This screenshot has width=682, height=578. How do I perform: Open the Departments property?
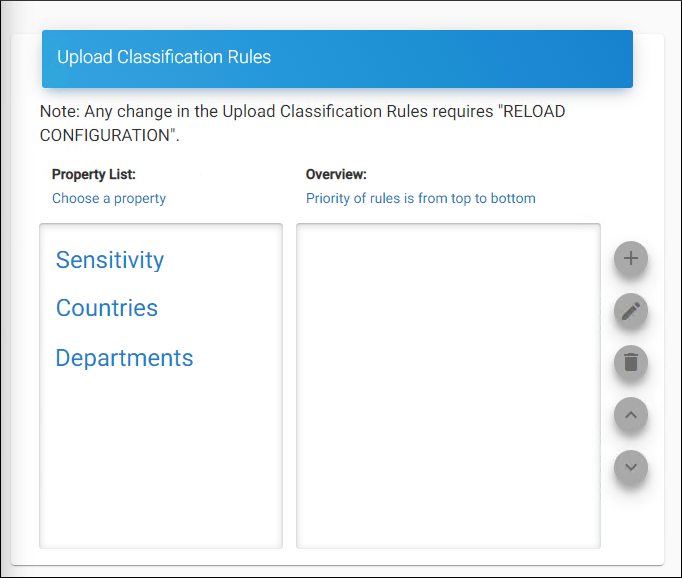click(124, 358)
